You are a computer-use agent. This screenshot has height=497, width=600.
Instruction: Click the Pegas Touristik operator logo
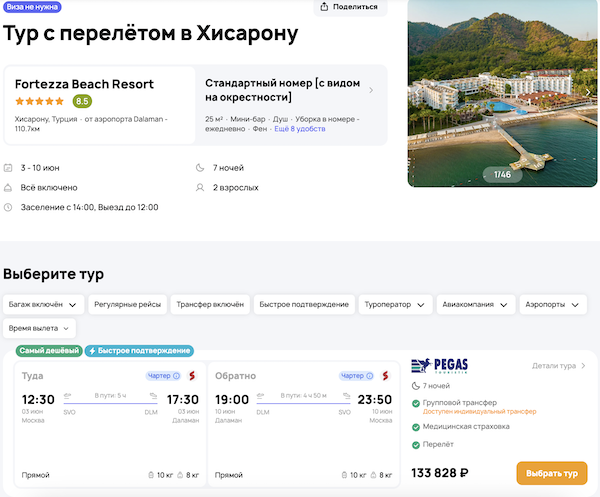pyautogui.click(x=440, y=366)
